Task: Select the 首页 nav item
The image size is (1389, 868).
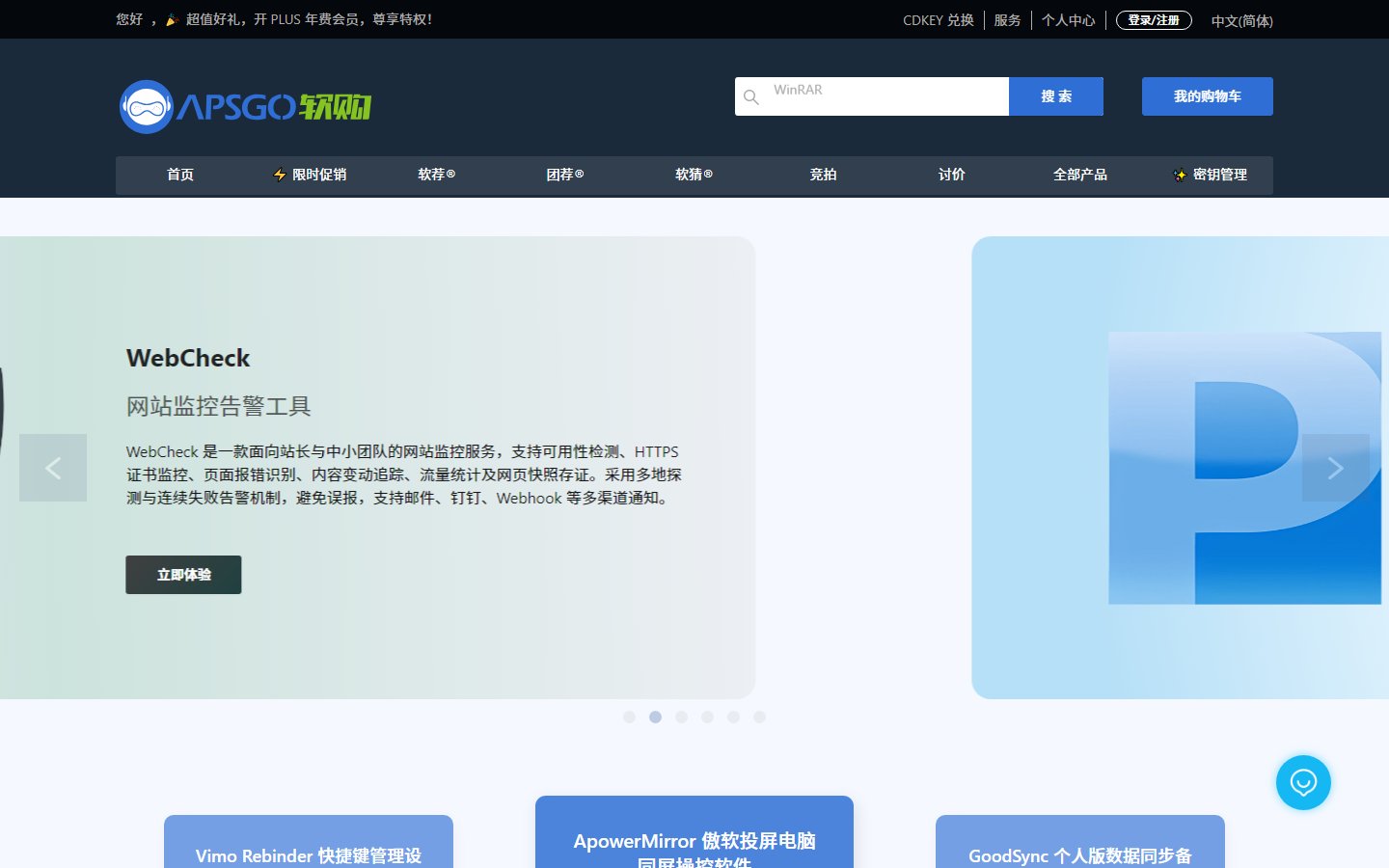Action: 180,175
